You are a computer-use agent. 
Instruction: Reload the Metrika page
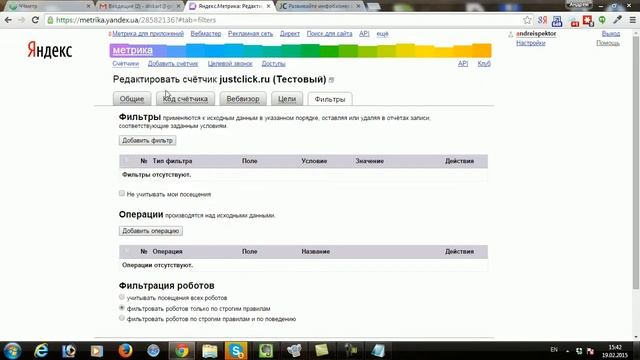35,20
